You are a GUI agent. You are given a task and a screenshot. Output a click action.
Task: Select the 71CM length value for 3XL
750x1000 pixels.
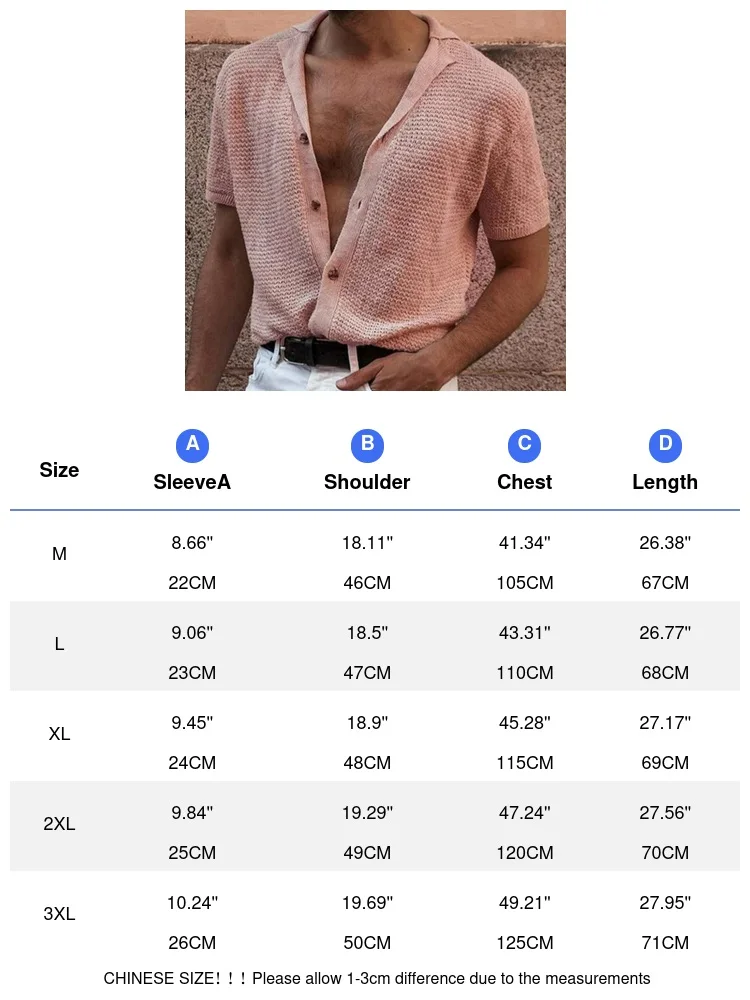tap(665, 943)
